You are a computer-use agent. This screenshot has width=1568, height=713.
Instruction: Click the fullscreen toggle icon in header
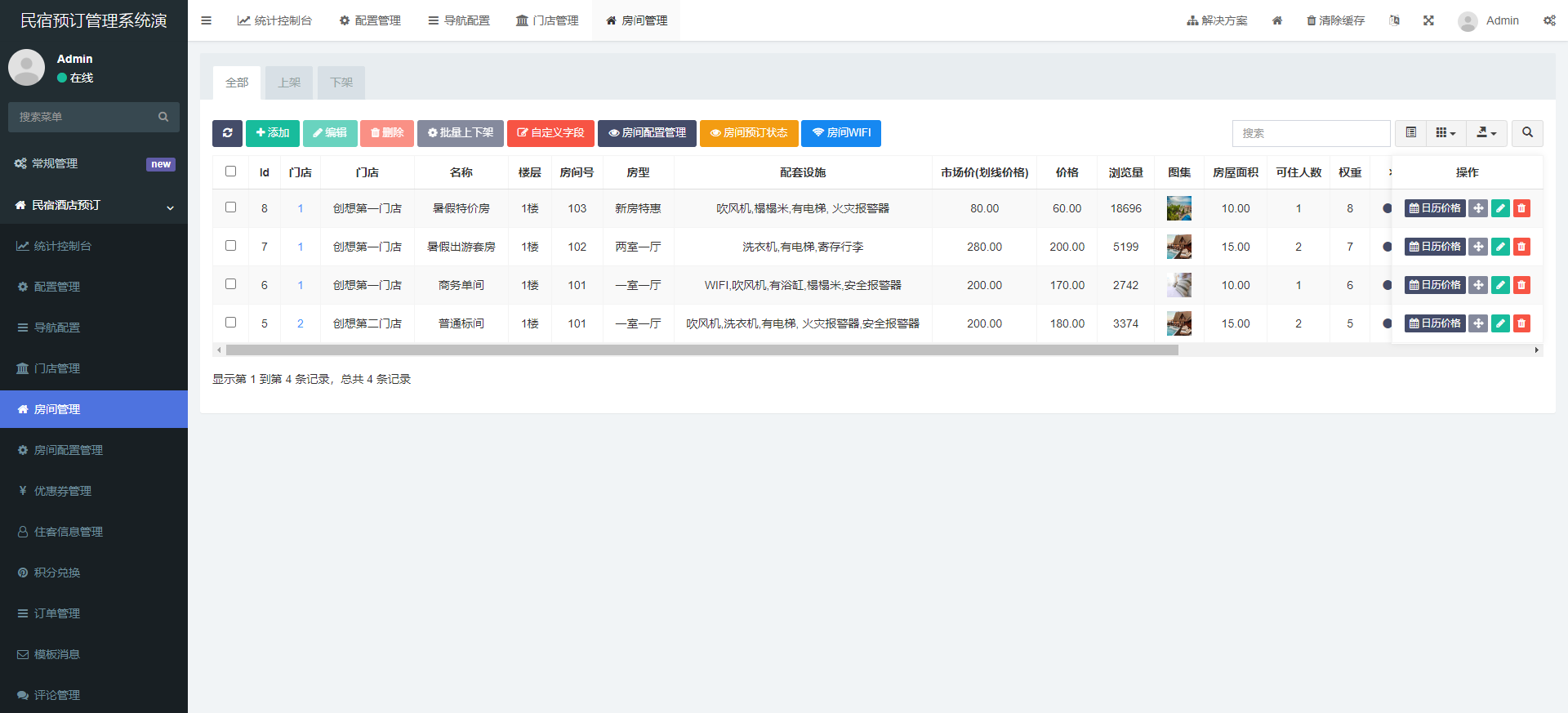pyautogui.click(x=1428, y=20)
